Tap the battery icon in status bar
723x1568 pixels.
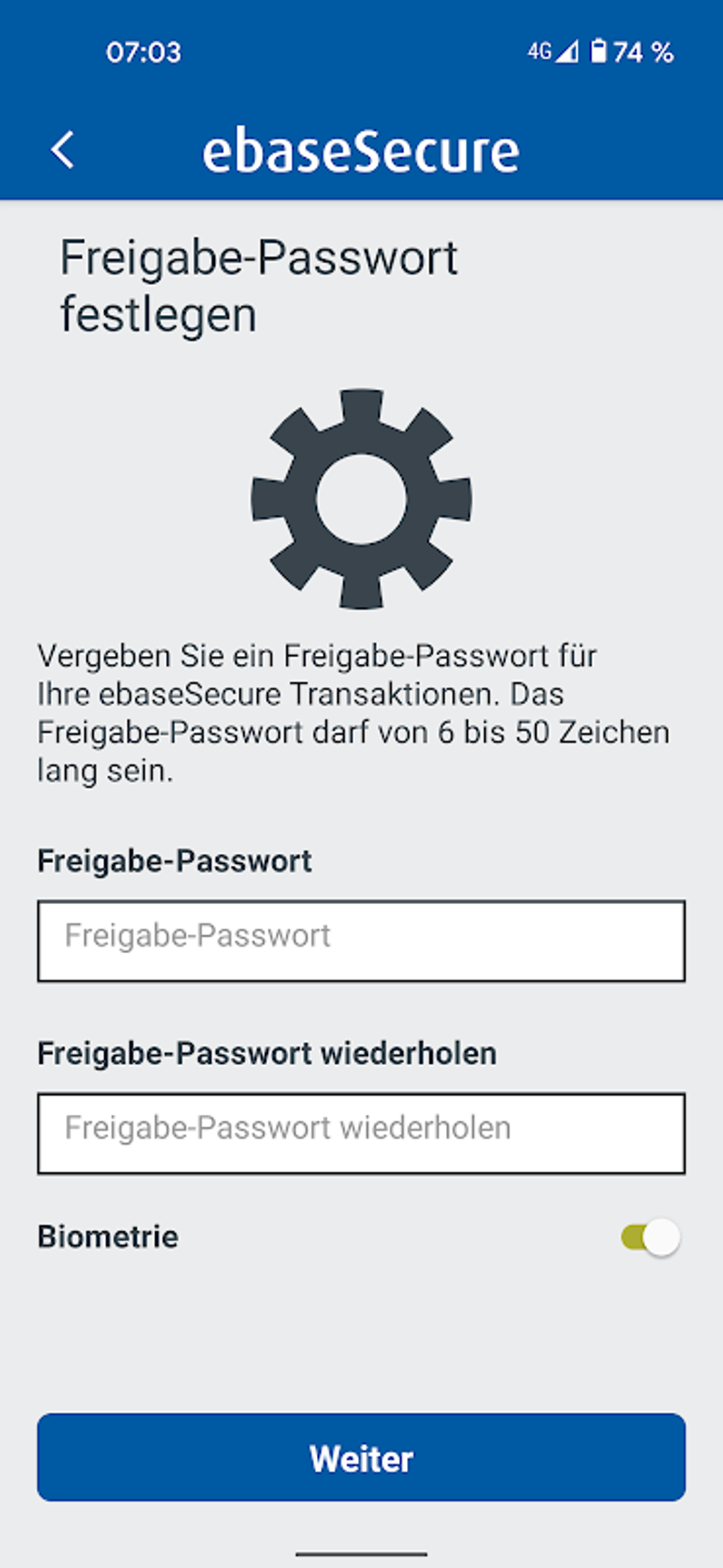[599, 51]
